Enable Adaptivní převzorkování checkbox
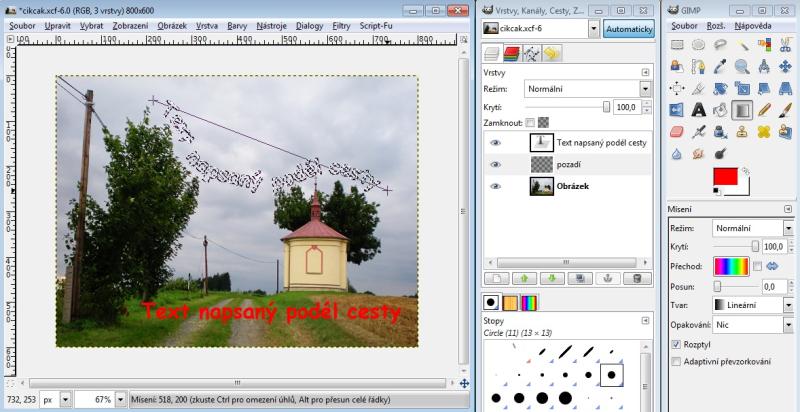 [x=676, y=362]
